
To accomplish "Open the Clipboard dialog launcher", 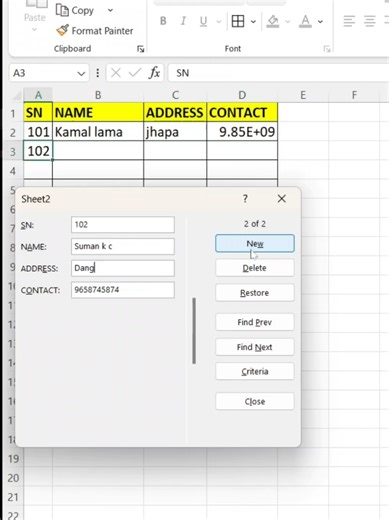I will tap(141, 49).
